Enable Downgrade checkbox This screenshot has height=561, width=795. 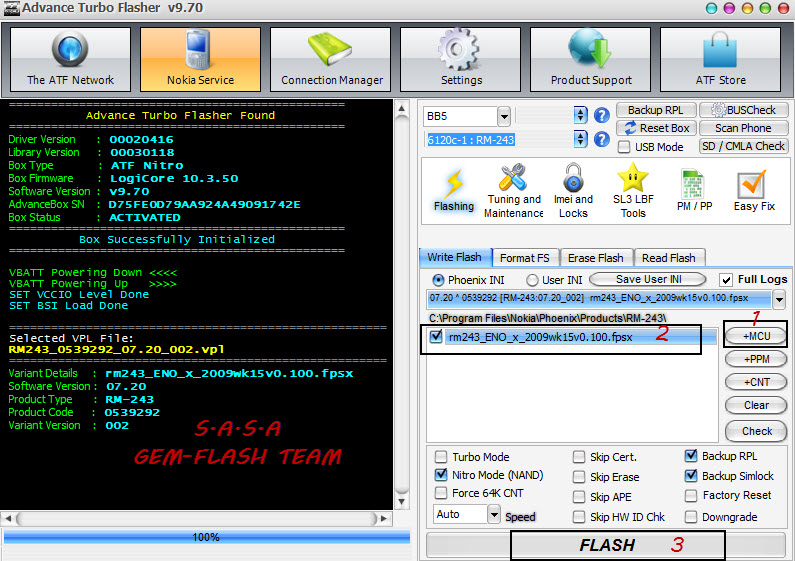(691, 517)
